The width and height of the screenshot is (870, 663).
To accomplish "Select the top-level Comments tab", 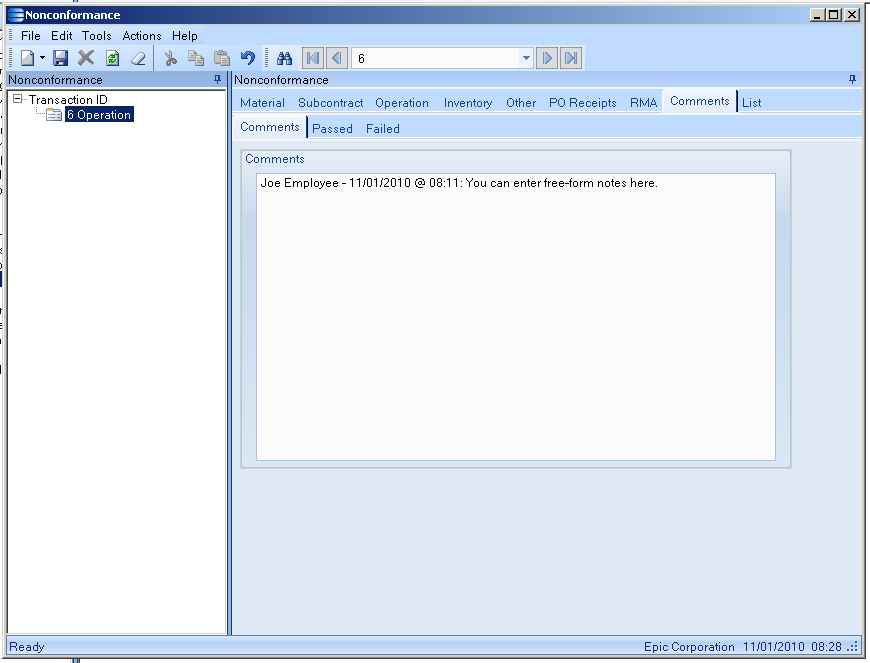I will pyautogui.click(x=700, y=101).
